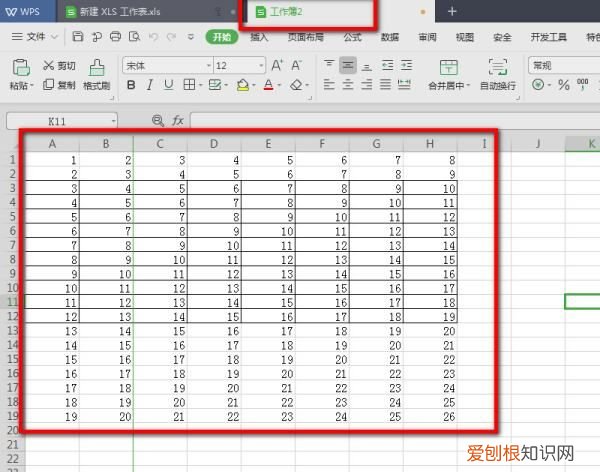Open the 页面布局 Page Layout tab

(x=306, y=37)
